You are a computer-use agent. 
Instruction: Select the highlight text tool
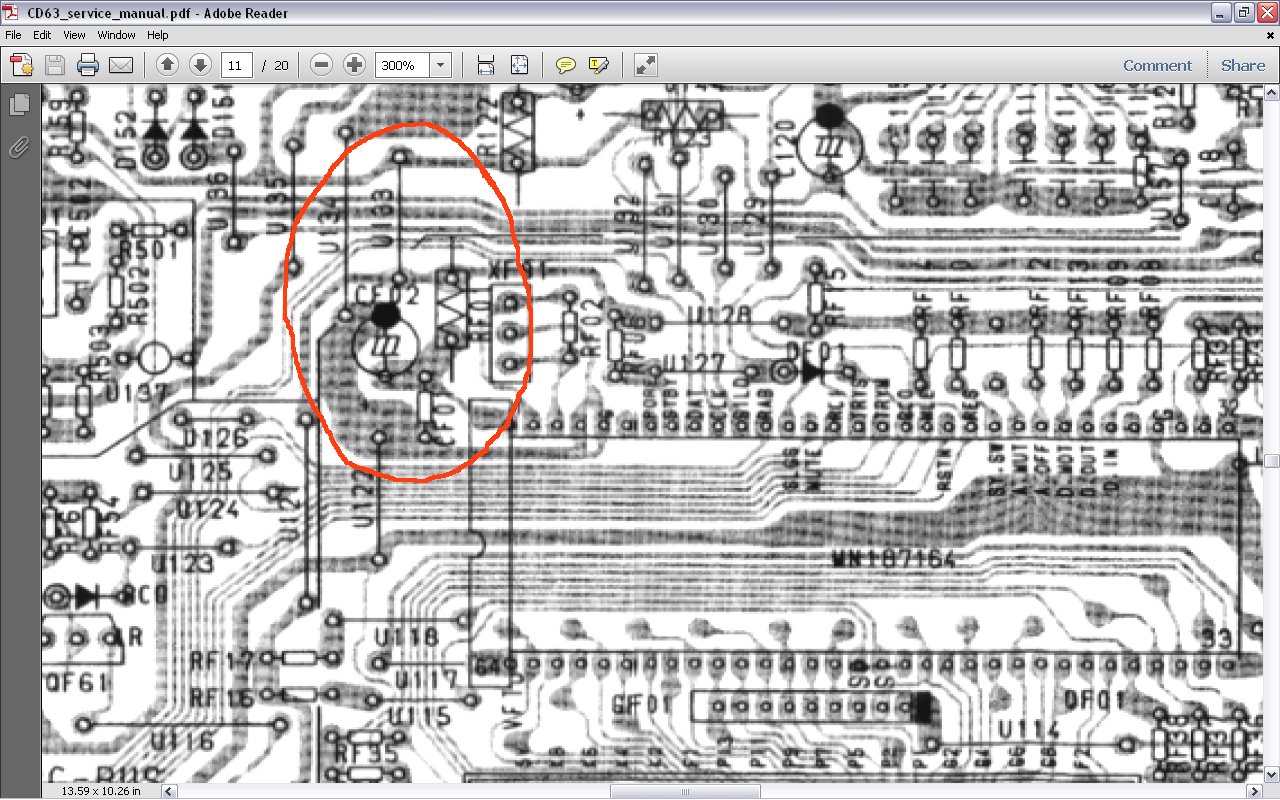click(x=599, y=65)
